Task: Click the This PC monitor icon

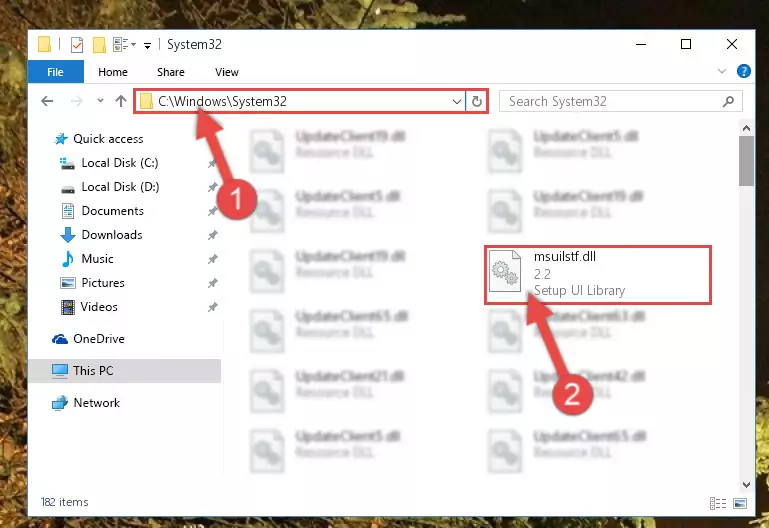Action: click(60, 371)
